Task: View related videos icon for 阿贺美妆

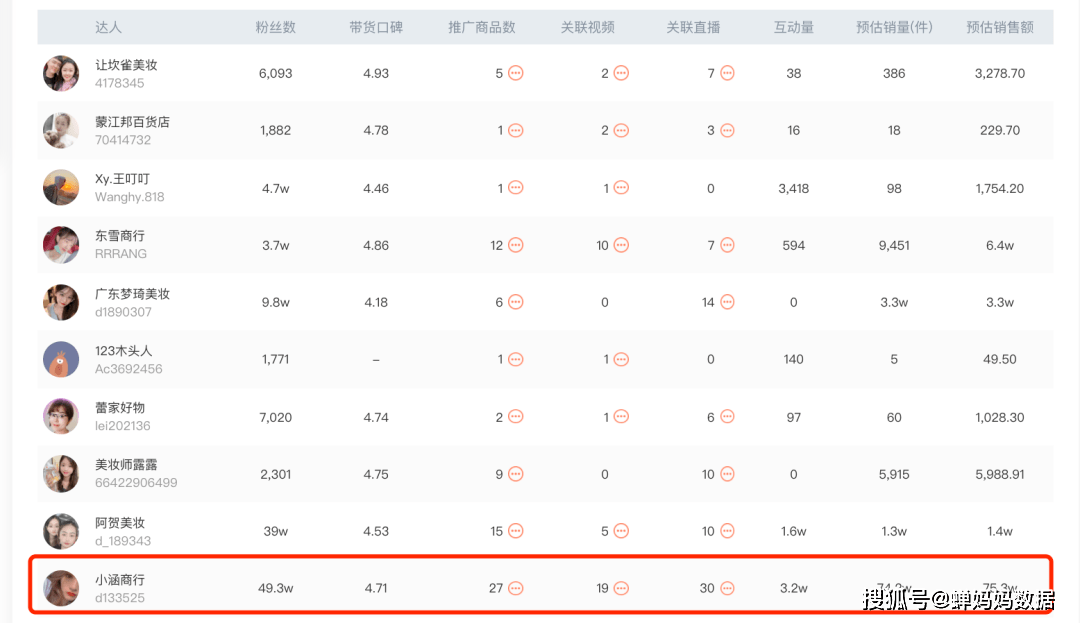Action: (x=621, y=531)
